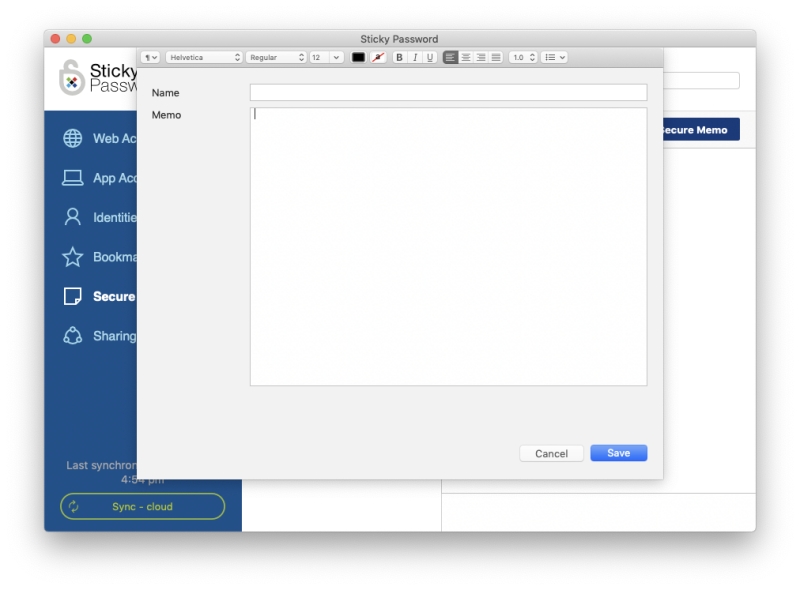This screenshot has width=800, height=590.
Task: Toggle italic formatting
Action: point(415,58)
